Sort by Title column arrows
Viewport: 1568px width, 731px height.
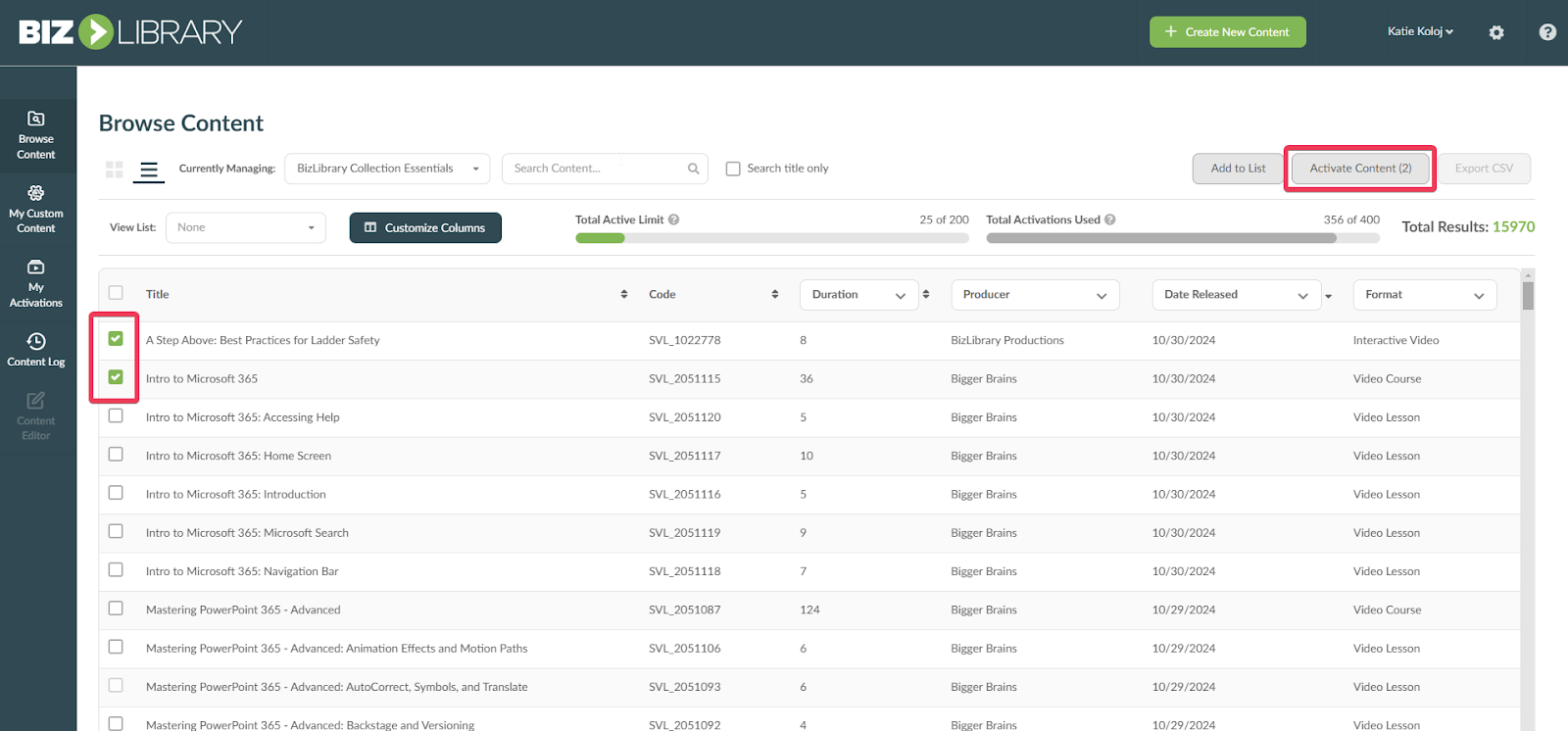click(623, 294)
